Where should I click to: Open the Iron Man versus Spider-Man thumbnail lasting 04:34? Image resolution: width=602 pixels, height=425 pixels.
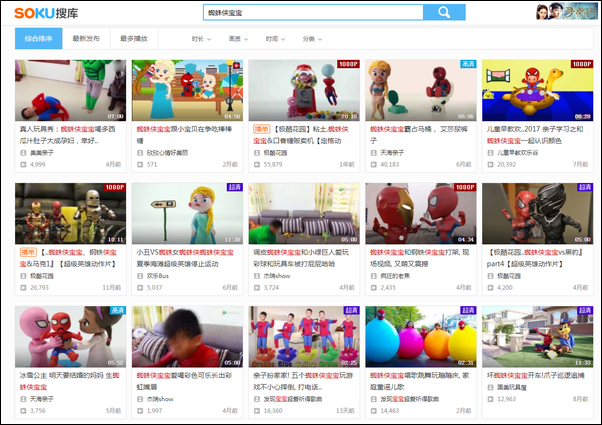421,213
